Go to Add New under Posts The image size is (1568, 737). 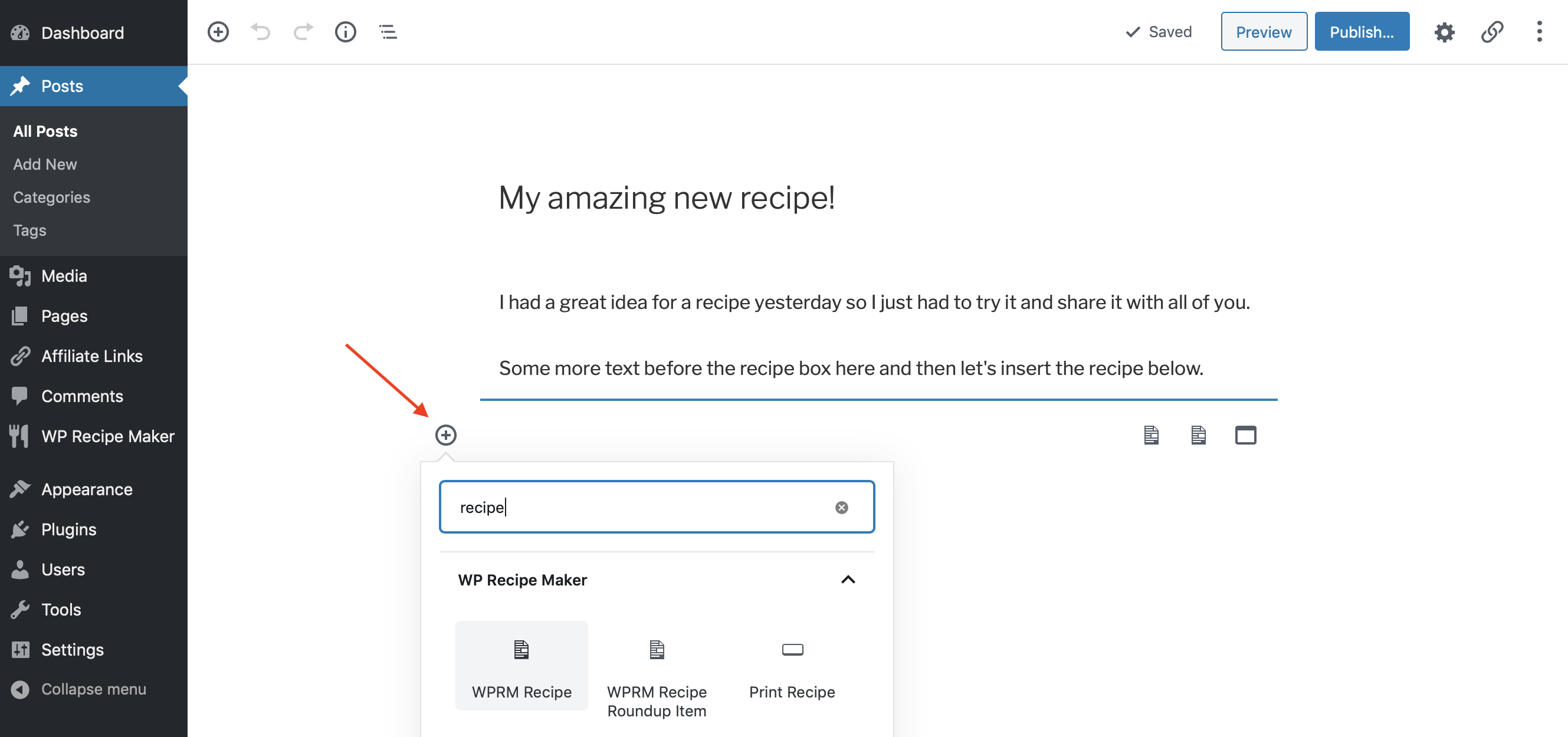[x=45, y=164]
